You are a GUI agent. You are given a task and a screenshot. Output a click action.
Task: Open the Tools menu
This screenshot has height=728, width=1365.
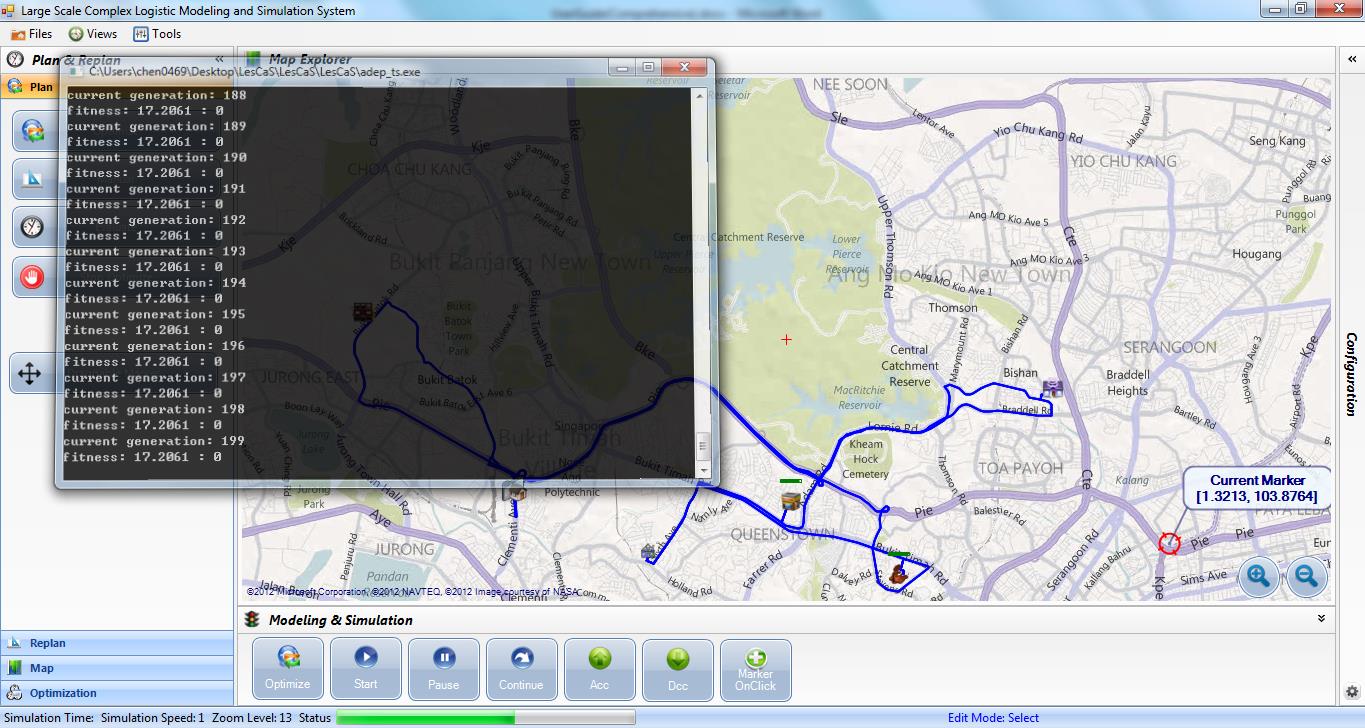[158, 34]
